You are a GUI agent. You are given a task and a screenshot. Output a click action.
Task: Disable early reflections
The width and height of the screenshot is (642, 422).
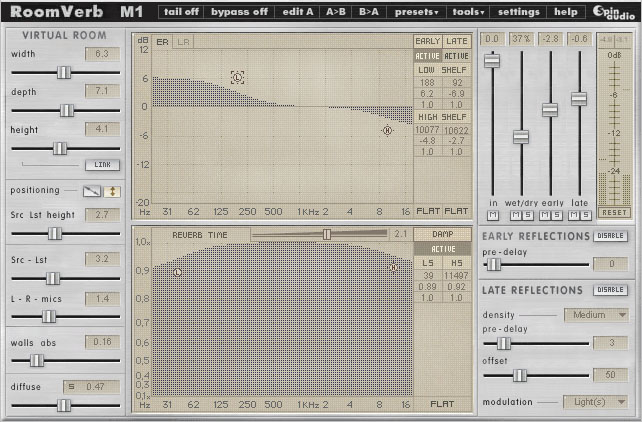tap(610, 236)
